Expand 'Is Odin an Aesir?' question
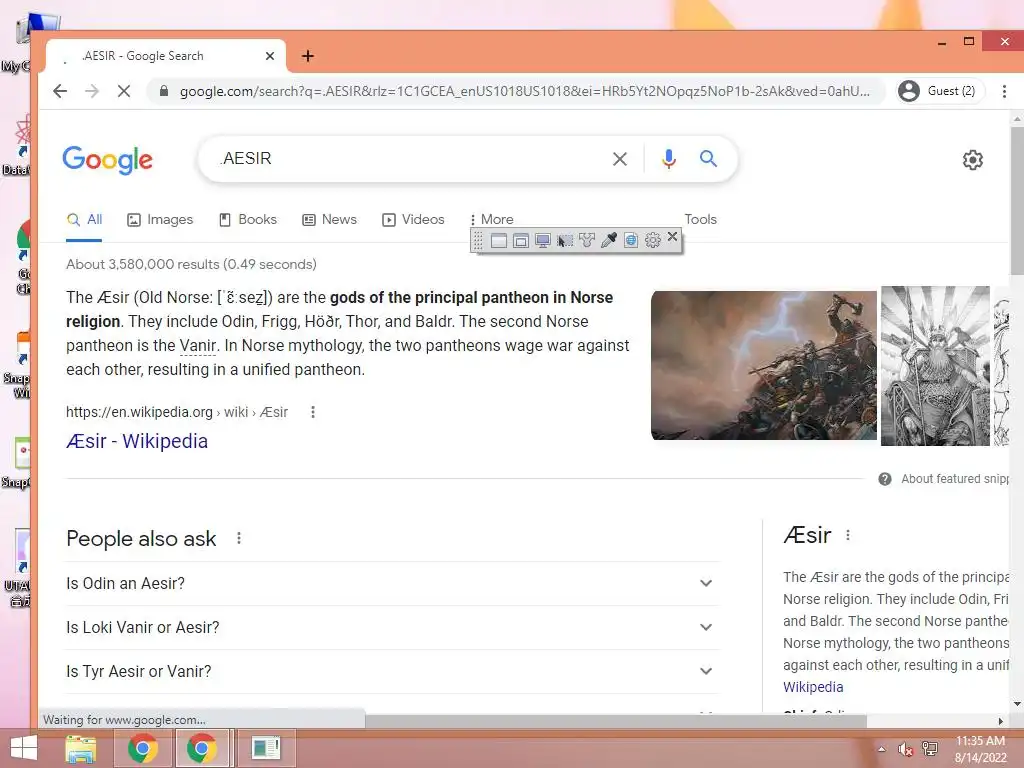Viewport: 1024px width, 768px height. click(x=392, y=583)
